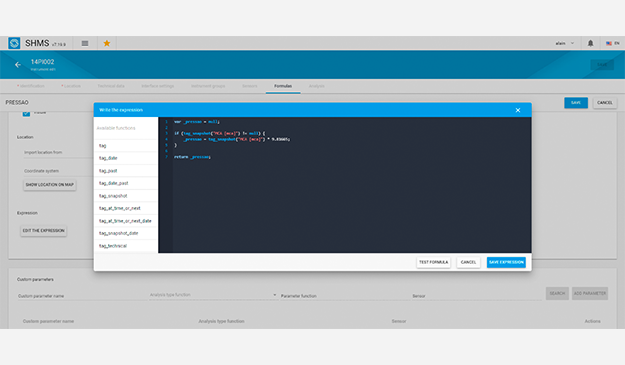This screenshot has width=625, height=365.
Task: Switch to the Sensors tab
Action: tap(250, 86)
